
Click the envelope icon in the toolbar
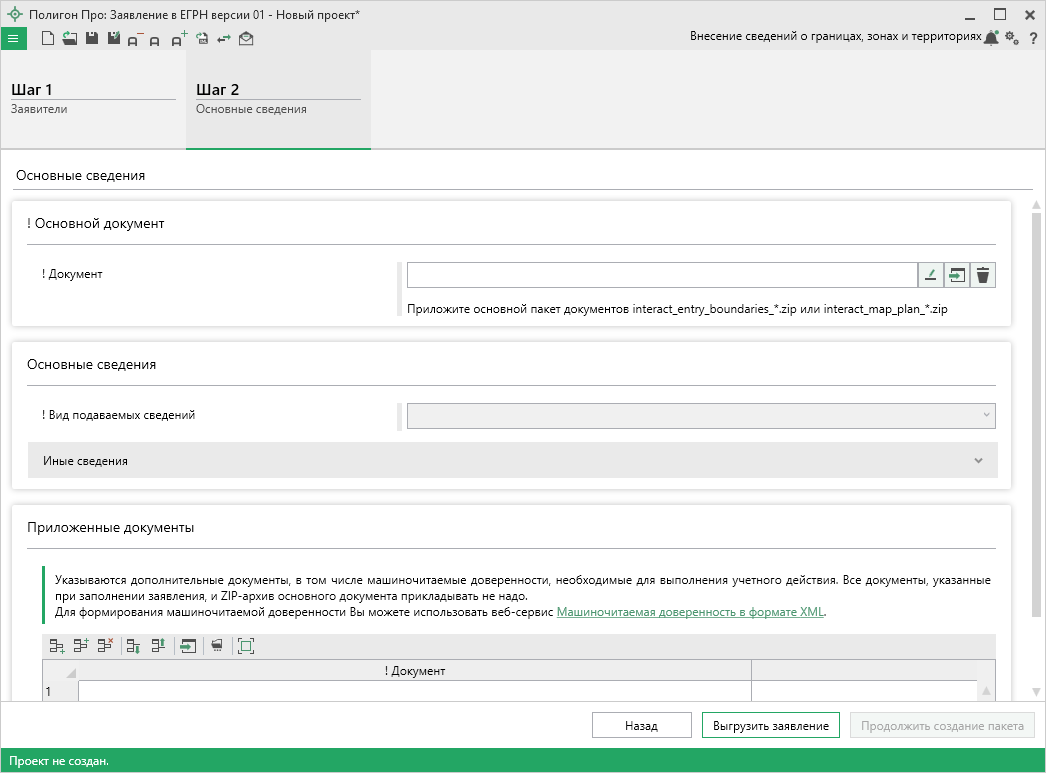pyautogui.click(x=246, y=39)
